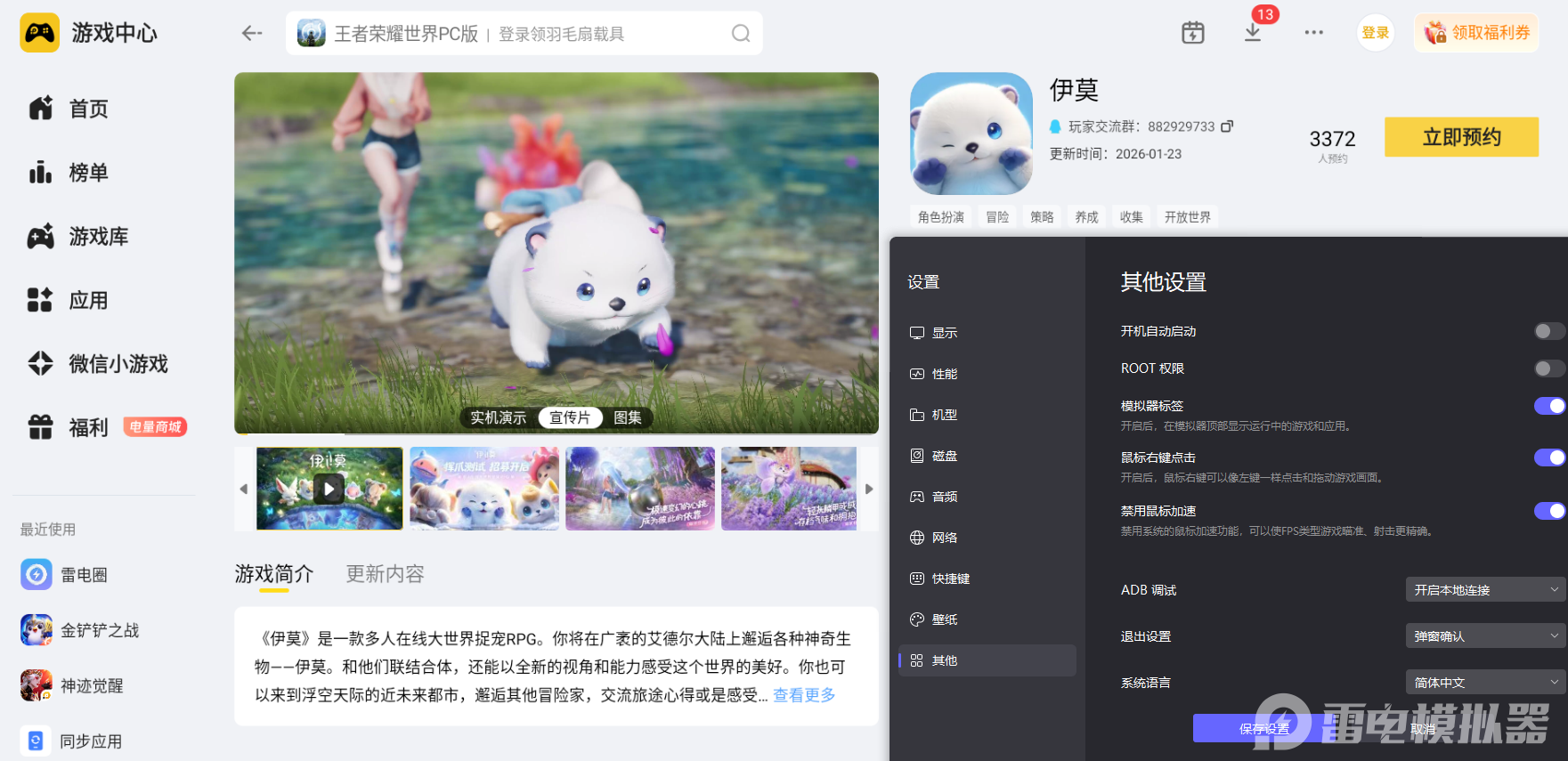Open 退出设置 dropdown
Viewport: 1568px width, 761px height.
click(1485, 636)
